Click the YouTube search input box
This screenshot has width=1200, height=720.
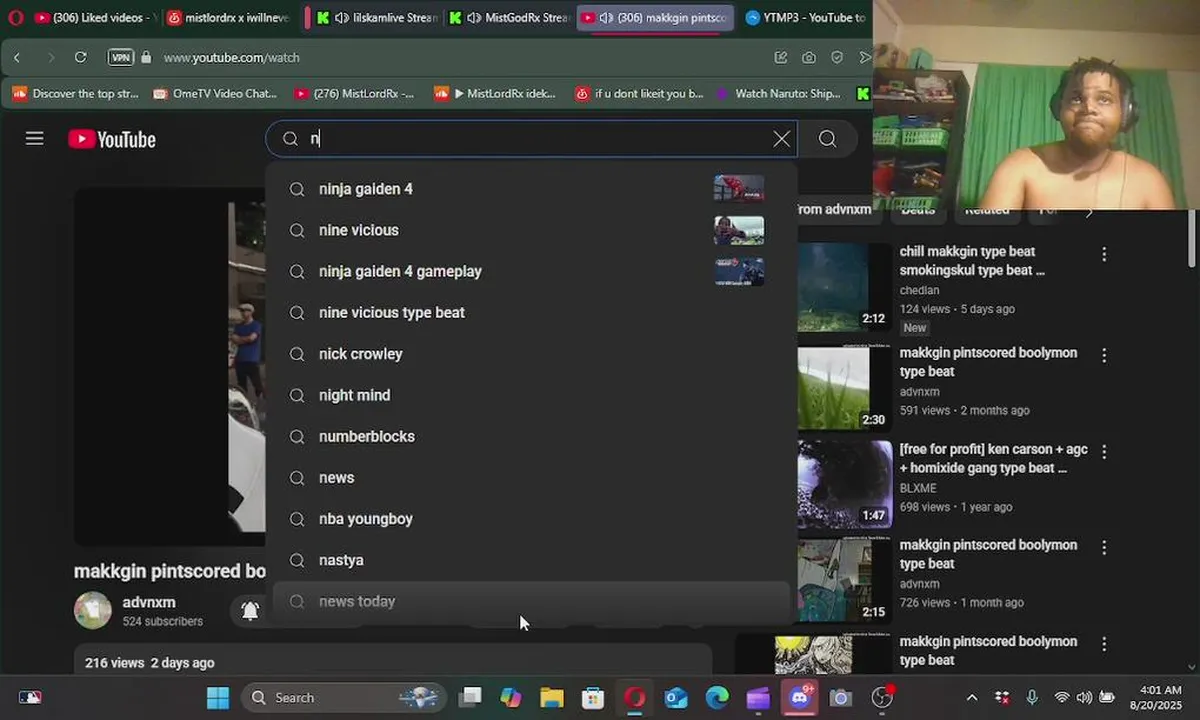(x=530, y=139)
